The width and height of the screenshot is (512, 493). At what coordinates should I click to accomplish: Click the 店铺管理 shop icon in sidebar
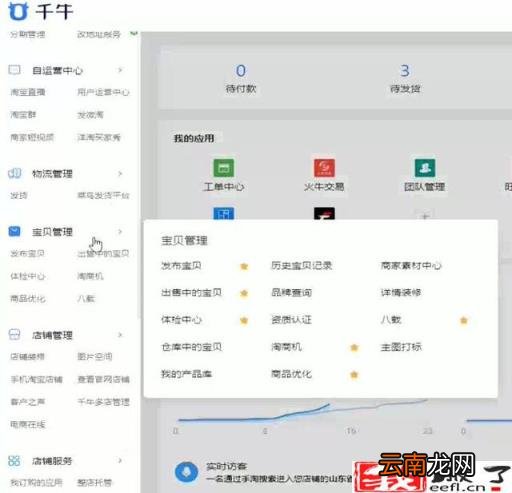pyautogui.click(x=14, y=334)
